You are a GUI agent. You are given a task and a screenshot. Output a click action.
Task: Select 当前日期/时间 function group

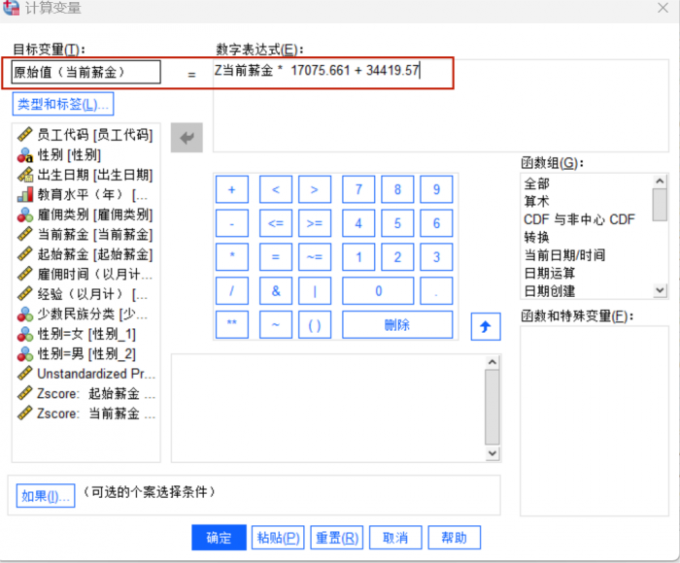tap(565, 255)
